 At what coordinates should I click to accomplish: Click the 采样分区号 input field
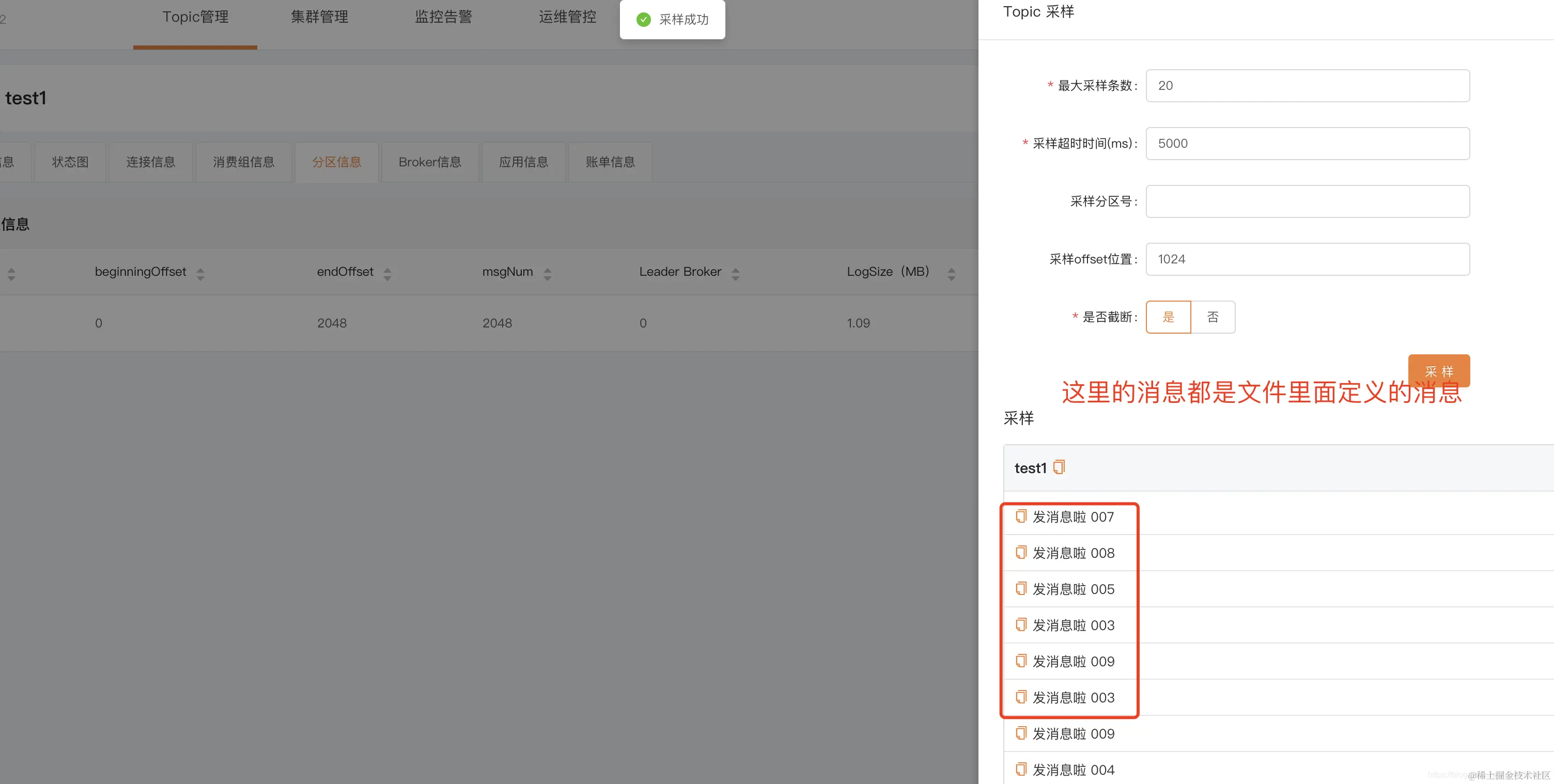(1307, 201)
